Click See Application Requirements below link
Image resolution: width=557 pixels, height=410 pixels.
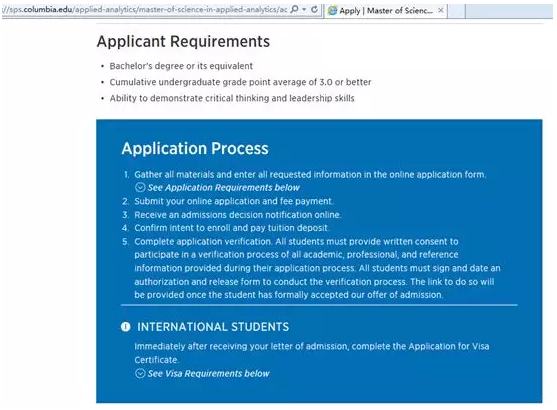pos(223,188)
